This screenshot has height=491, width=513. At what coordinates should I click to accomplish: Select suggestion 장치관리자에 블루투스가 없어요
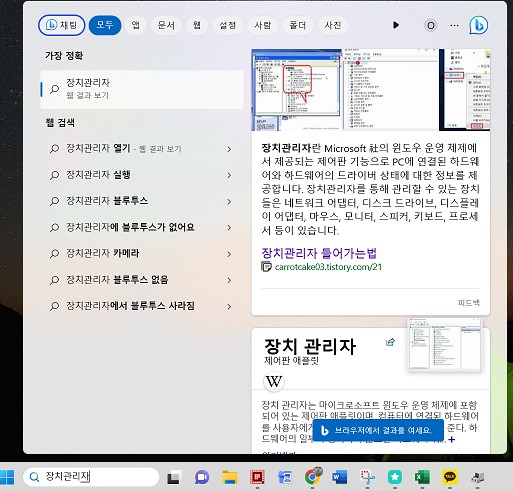tap(141, 227)
